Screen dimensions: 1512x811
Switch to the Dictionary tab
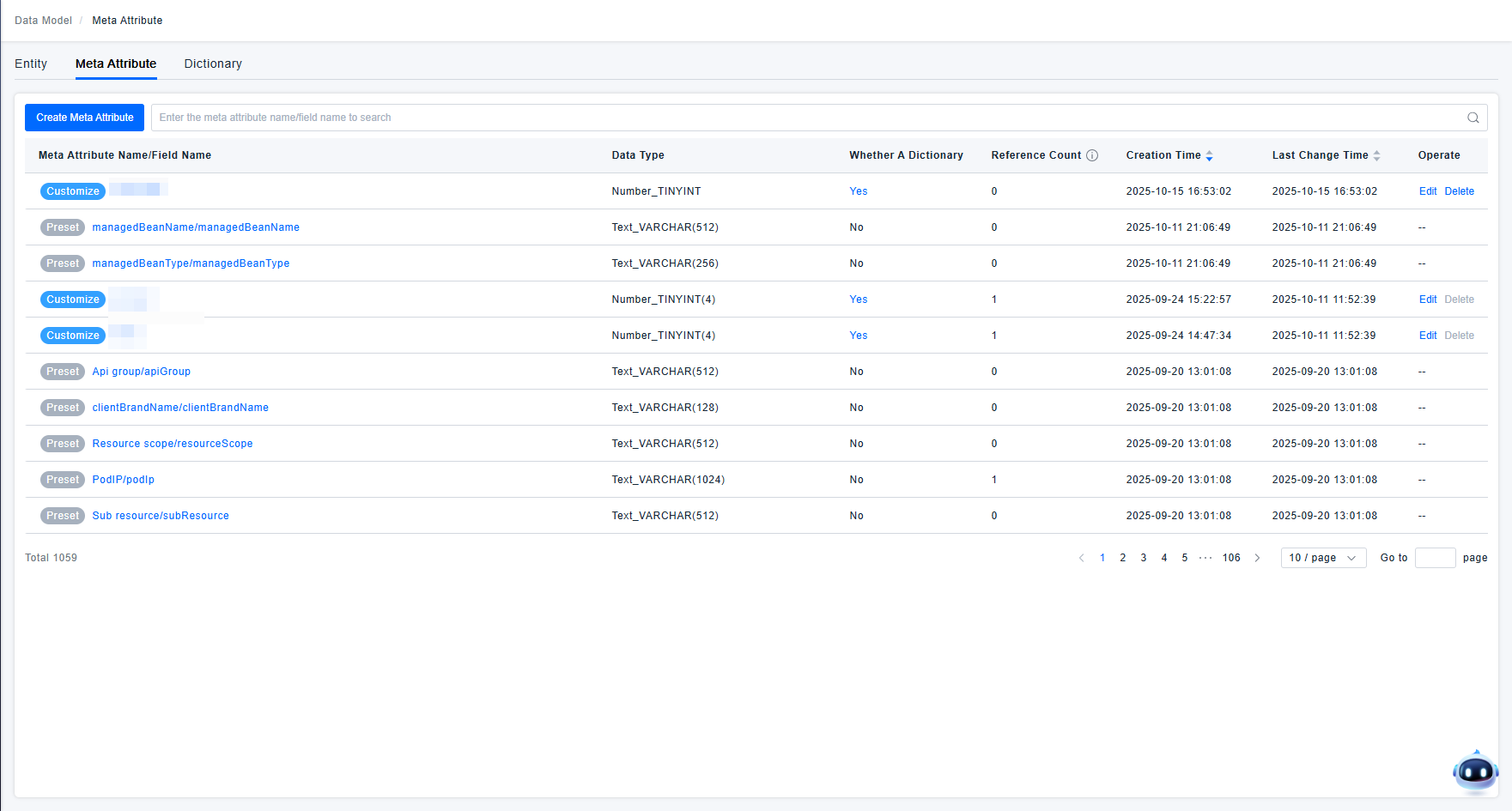pyautogui.click(x=213, y=64)
